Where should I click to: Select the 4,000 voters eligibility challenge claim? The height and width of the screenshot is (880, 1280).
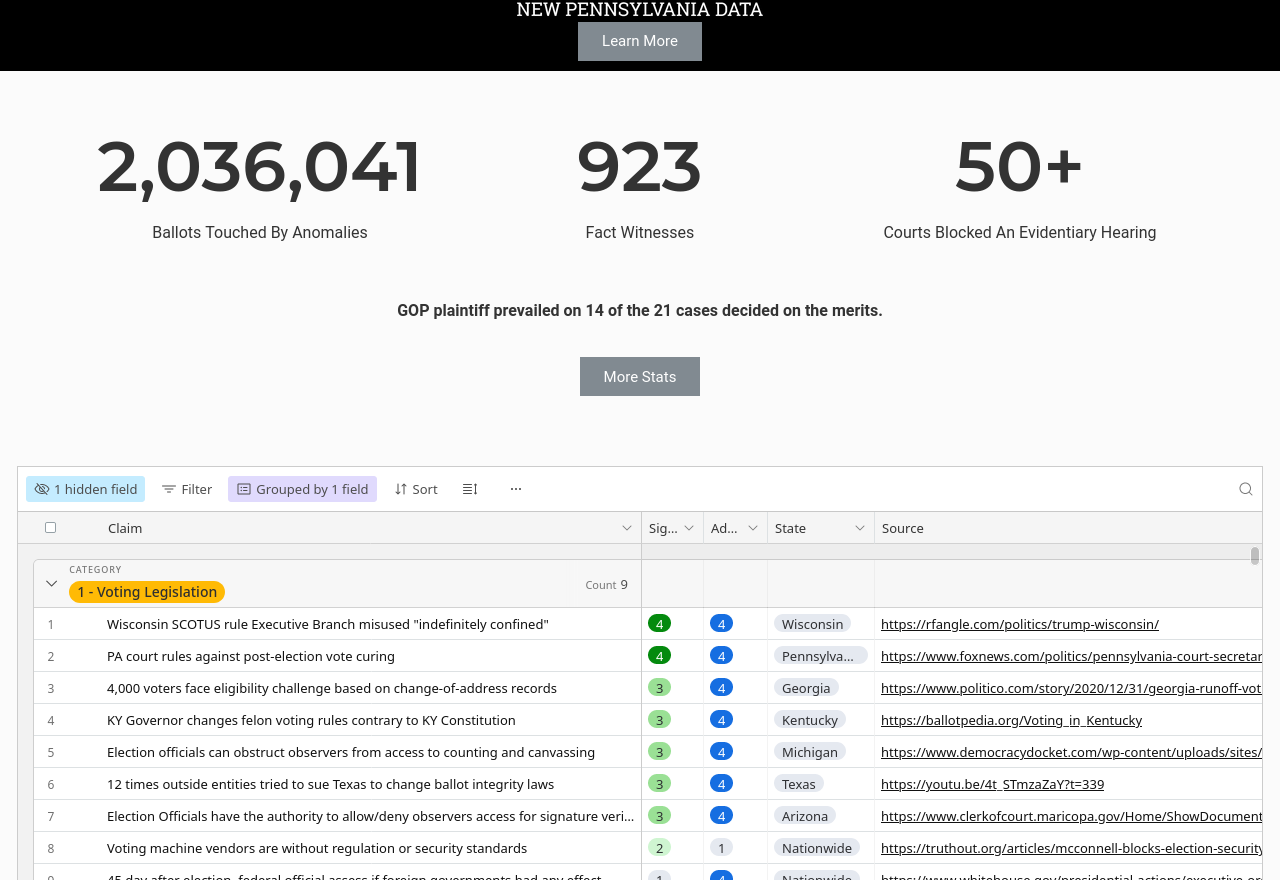point(332,688)
